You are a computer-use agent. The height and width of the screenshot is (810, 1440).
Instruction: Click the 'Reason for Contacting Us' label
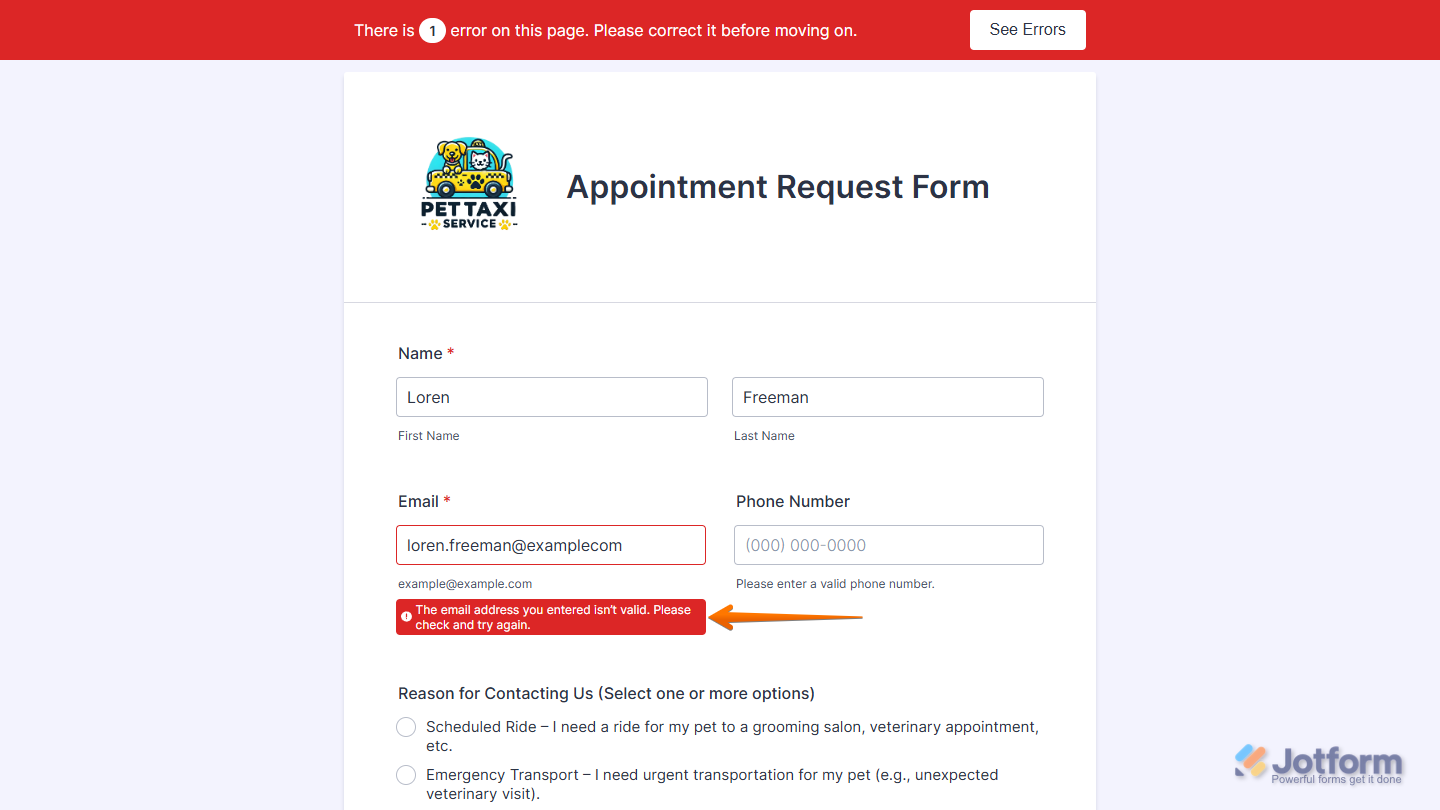pyautogui.click(x=606, y=693)
